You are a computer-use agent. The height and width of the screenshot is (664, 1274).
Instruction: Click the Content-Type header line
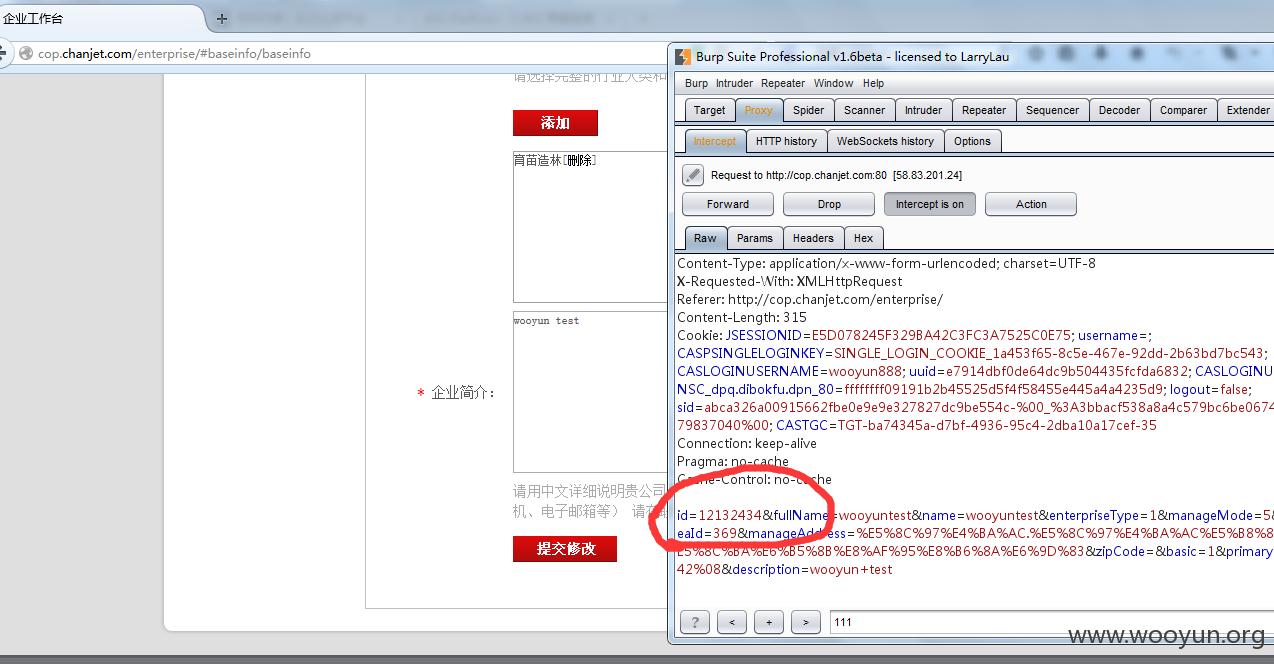tap(886, 263)
